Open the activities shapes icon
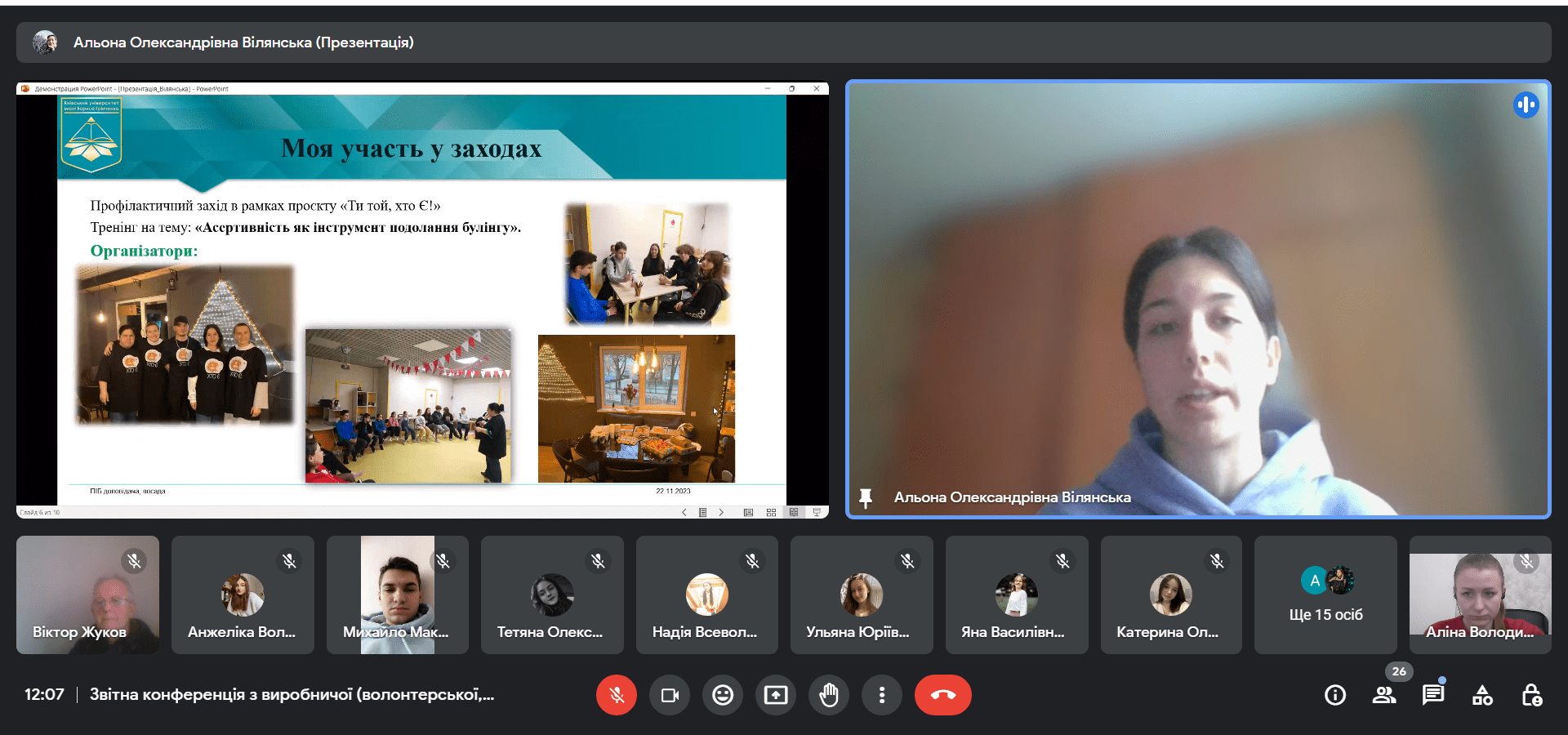This screenshot has width=1568, height=735. point(1482,695)
